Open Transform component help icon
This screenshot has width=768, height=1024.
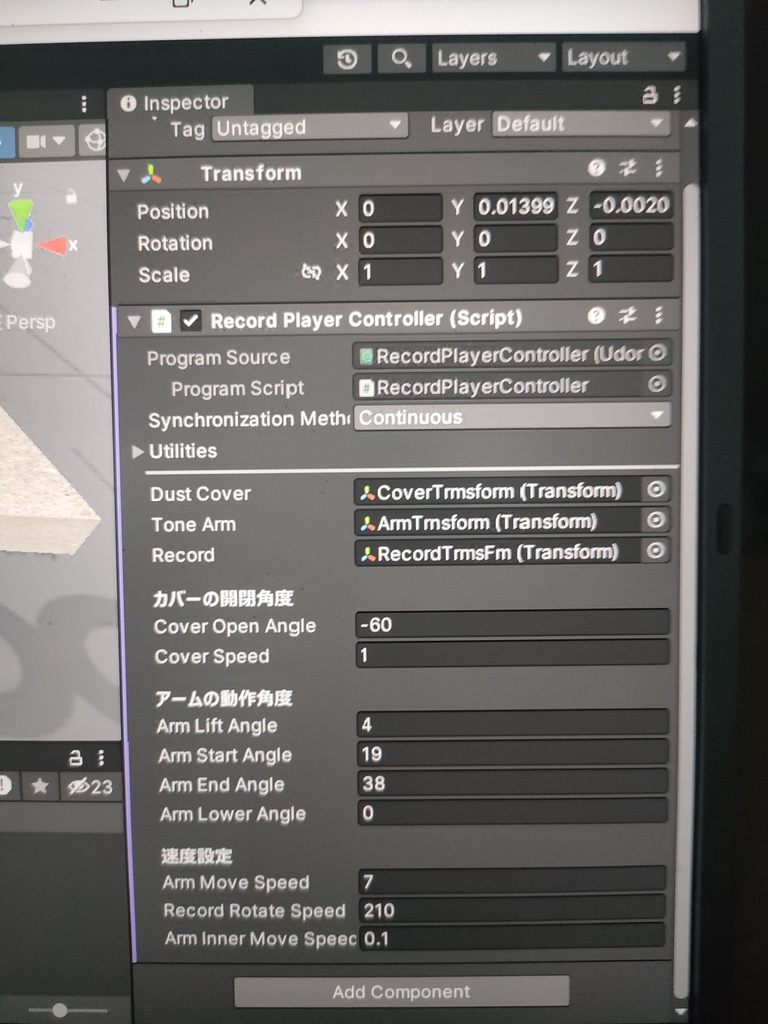coord(596,168)
